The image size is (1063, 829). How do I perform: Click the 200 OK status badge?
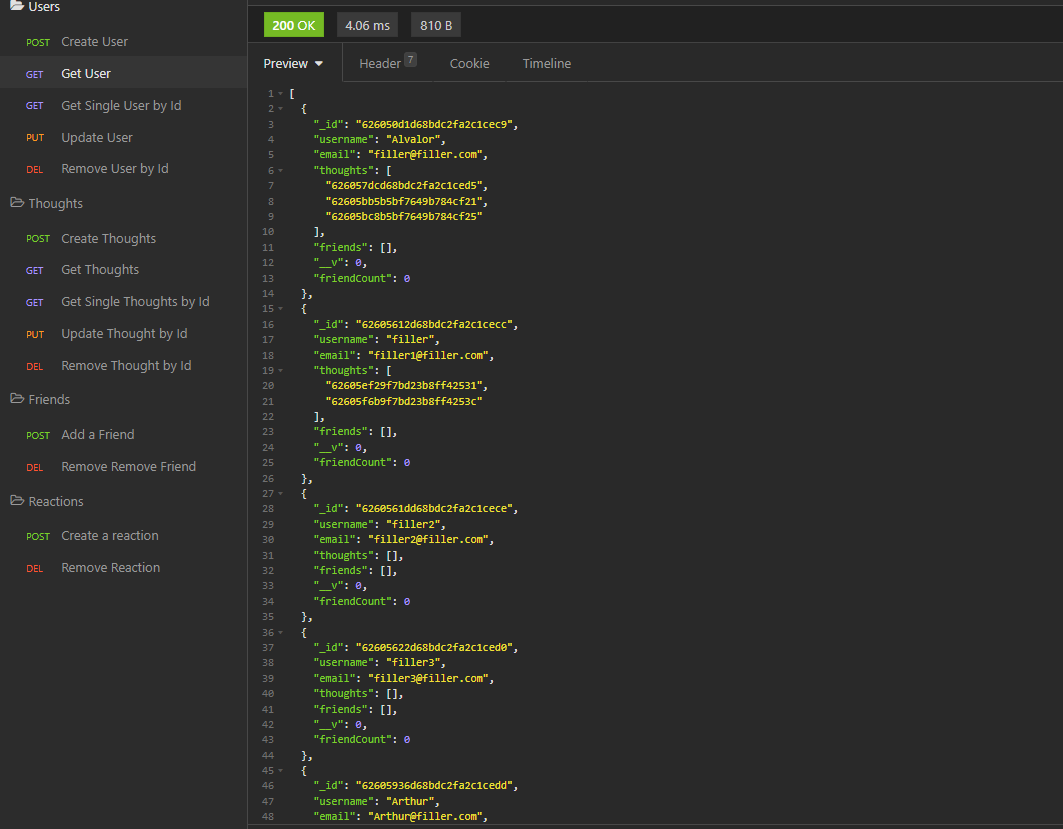point(294,25)
